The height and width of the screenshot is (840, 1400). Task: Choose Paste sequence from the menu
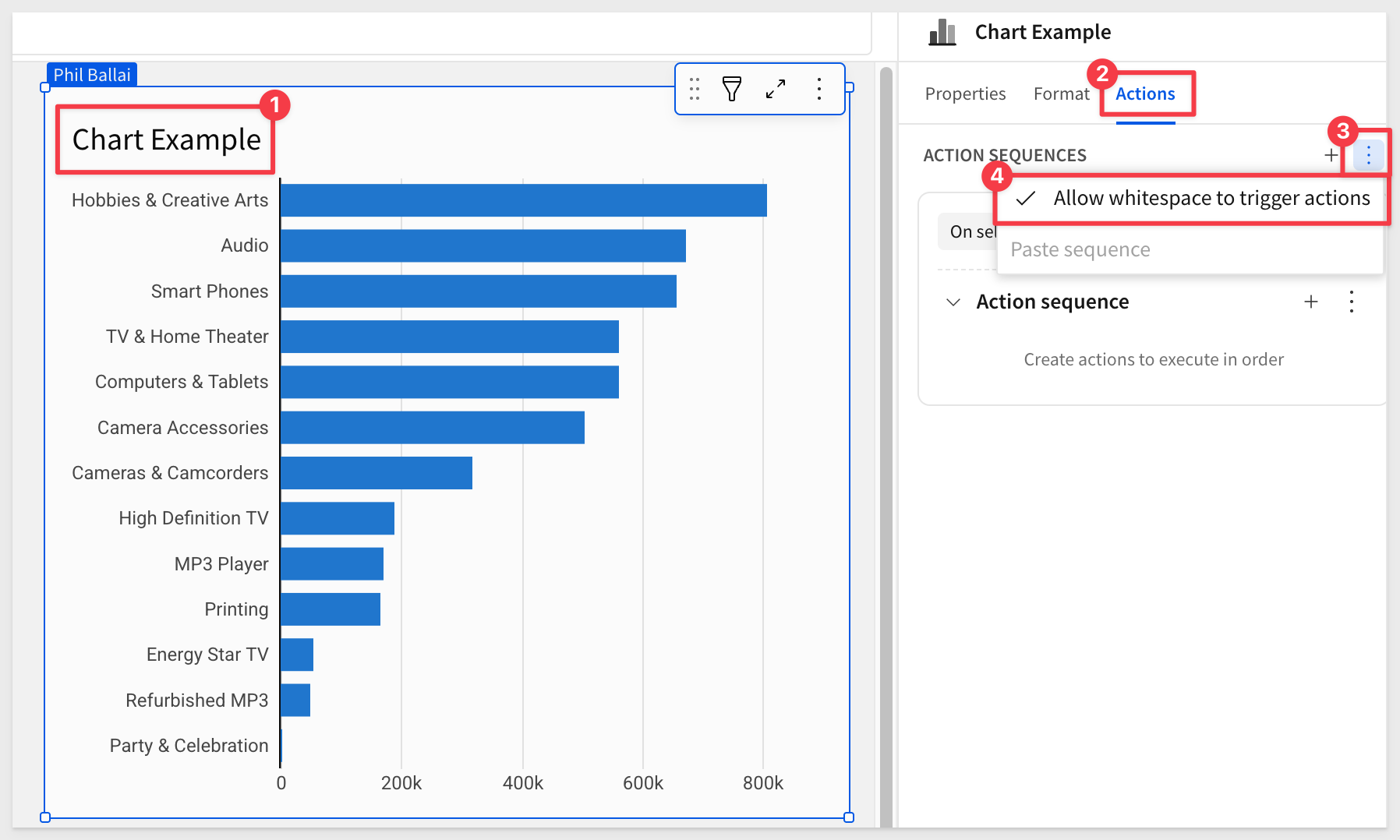1080,250
